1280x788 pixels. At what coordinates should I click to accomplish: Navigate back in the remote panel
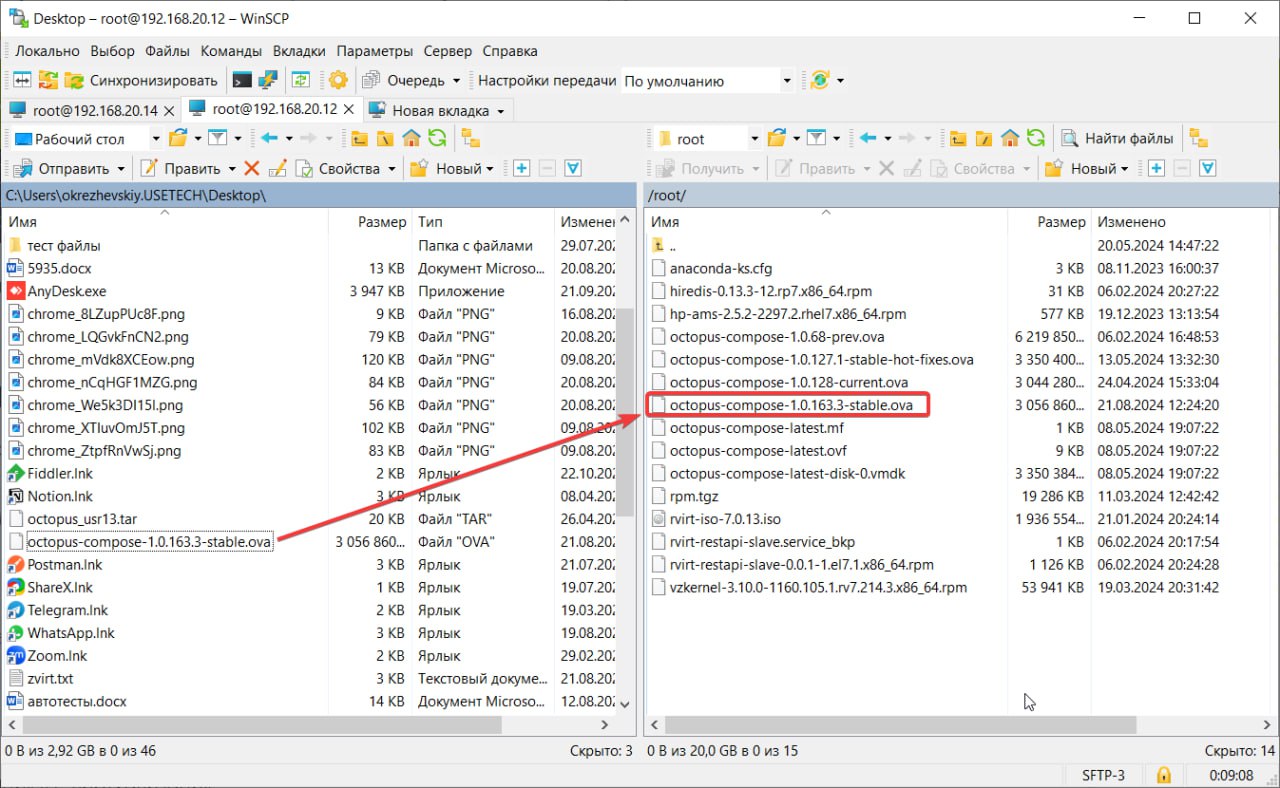pyautogui.click(x=867, y=138)
